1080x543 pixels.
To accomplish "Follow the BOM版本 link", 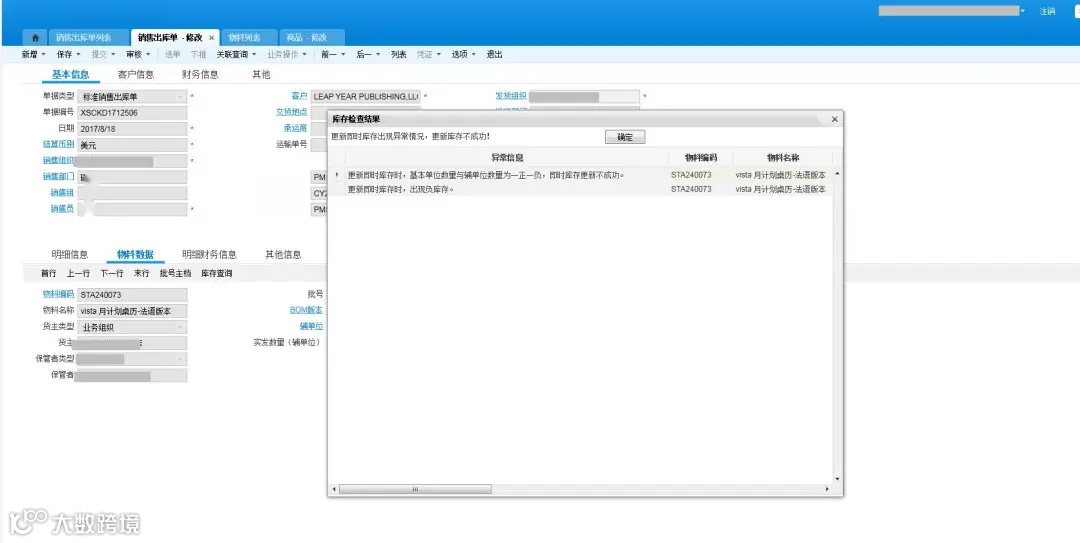I will (x=307, y=310).
